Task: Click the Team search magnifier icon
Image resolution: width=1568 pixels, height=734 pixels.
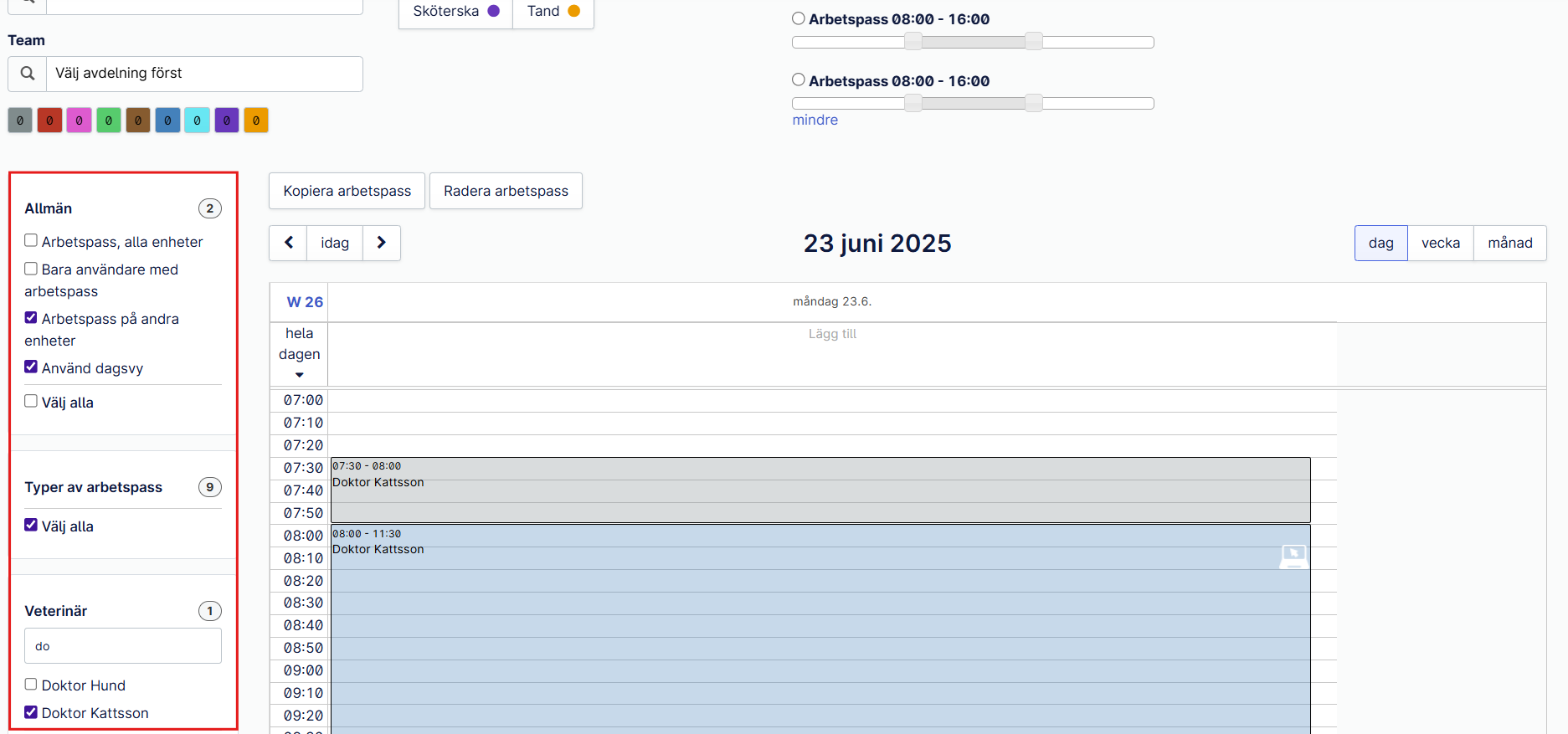Action: click(28, 74)
